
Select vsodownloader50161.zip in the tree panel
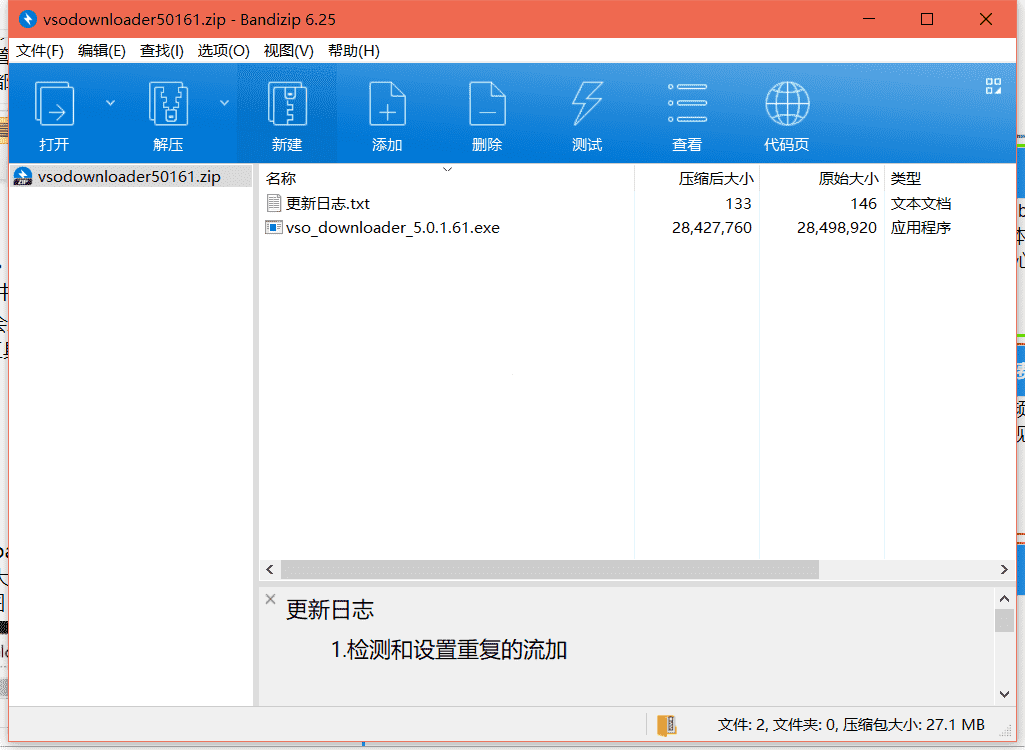coord(129,177)
